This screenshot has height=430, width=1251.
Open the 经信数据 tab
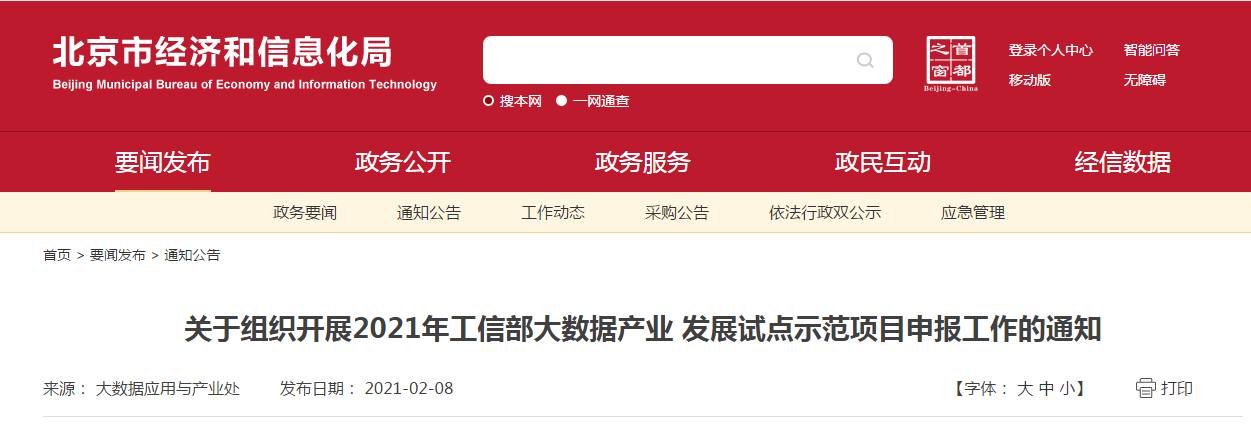1123,162
